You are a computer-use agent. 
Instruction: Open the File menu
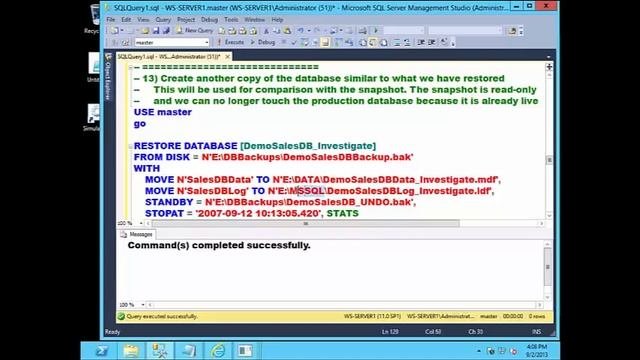point(111,20)
